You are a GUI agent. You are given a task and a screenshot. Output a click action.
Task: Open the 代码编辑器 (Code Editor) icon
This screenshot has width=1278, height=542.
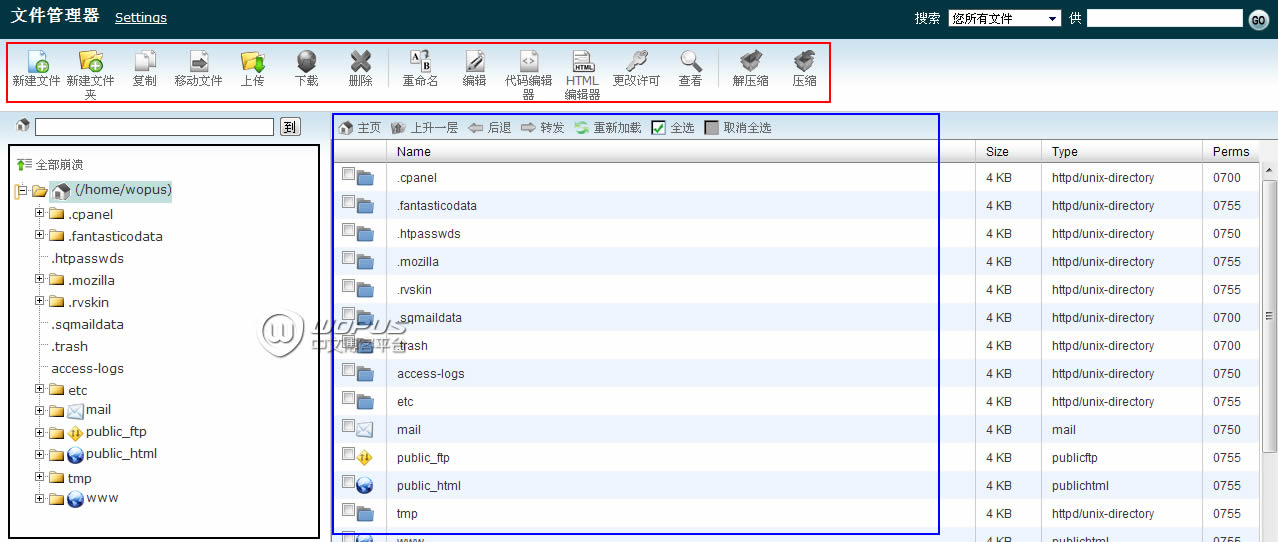[x=529, y=61]
